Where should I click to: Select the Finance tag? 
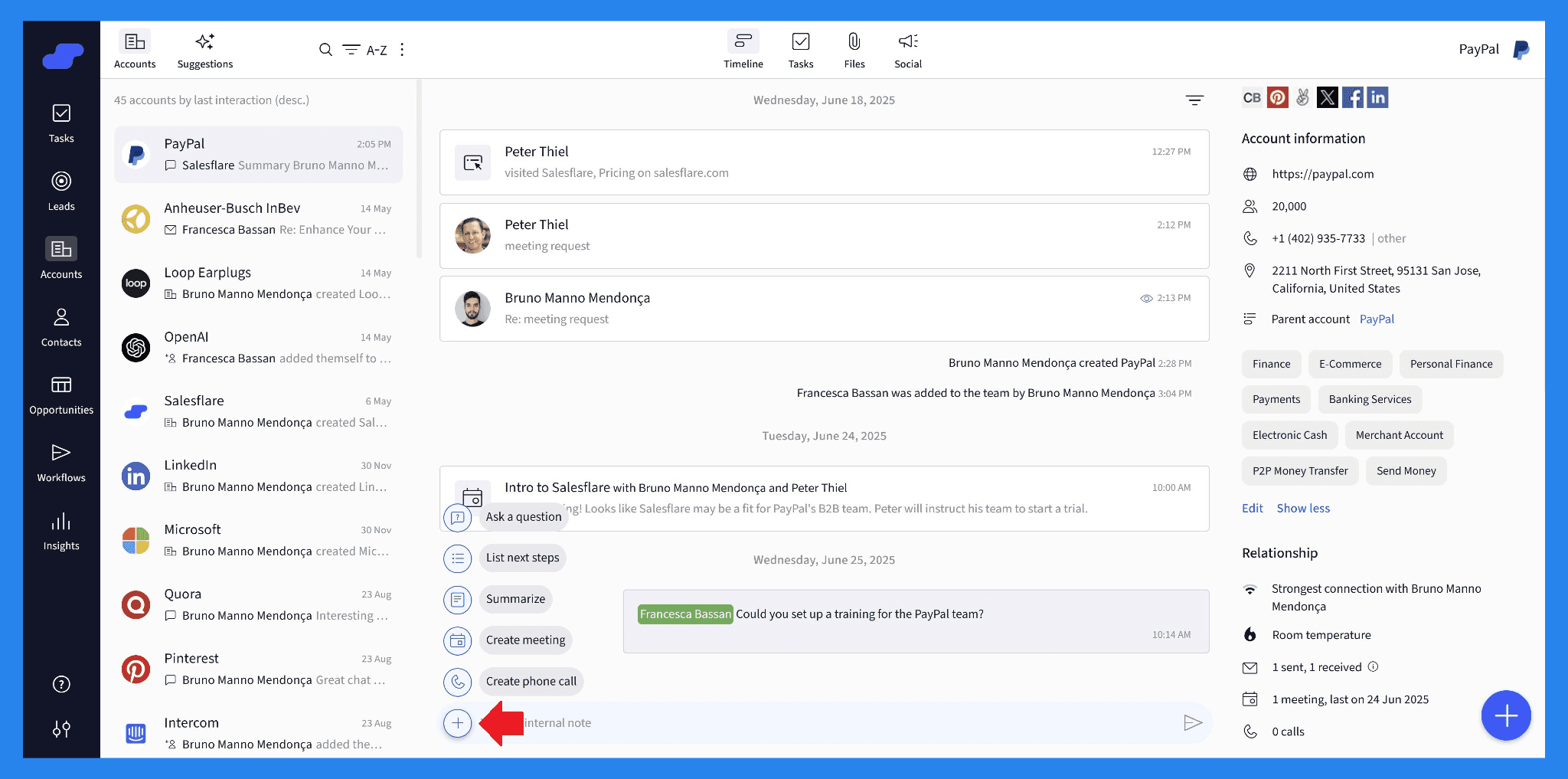tap(1271, 365)
